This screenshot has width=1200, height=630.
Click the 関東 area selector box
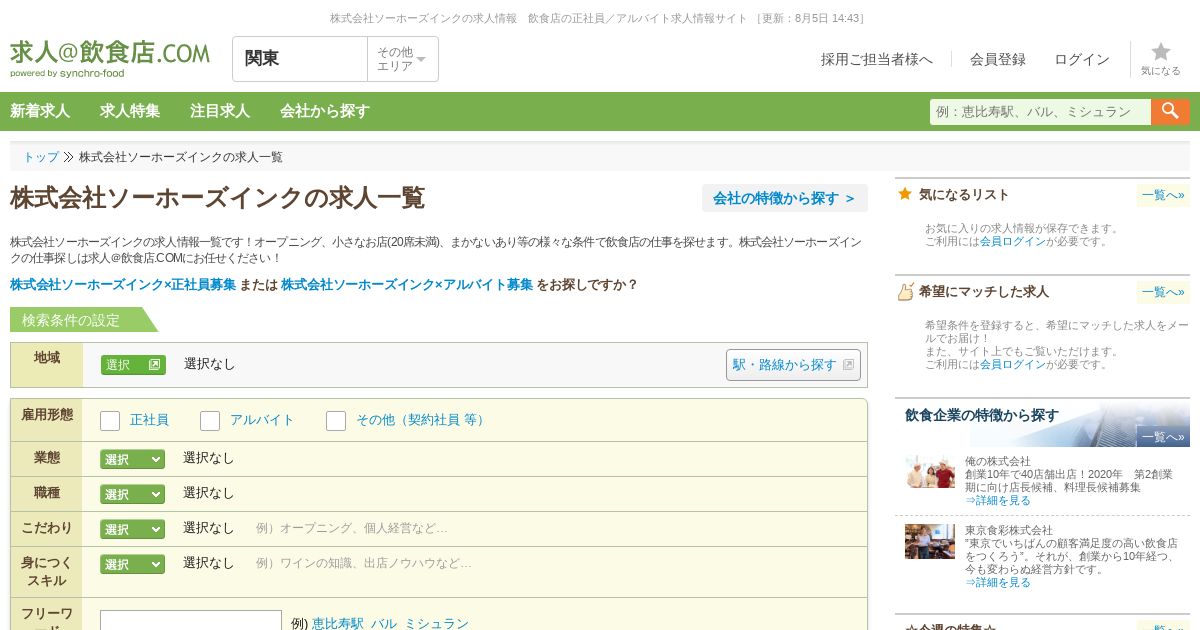point(300,59)
